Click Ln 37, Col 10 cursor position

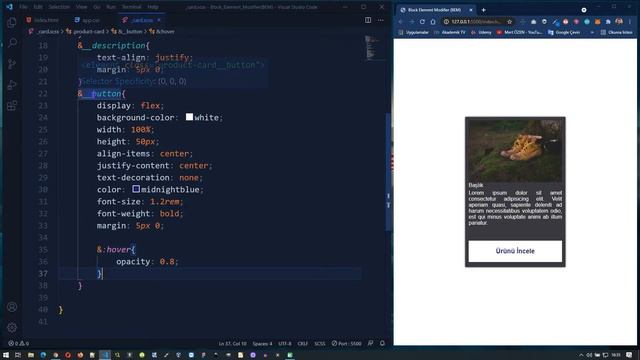pos(232,343)
